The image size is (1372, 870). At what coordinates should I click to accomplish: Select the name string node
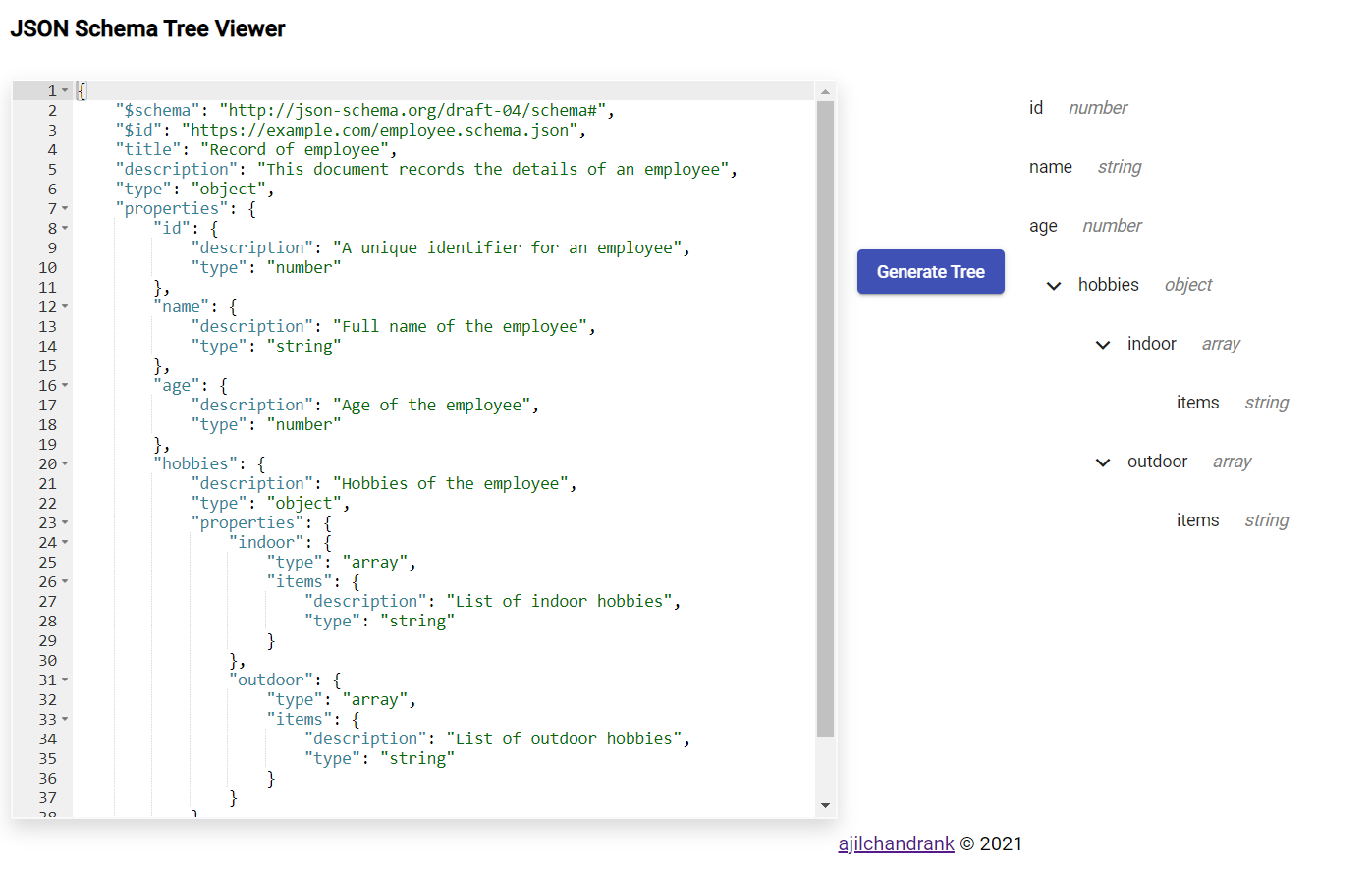pos(1051,167)
